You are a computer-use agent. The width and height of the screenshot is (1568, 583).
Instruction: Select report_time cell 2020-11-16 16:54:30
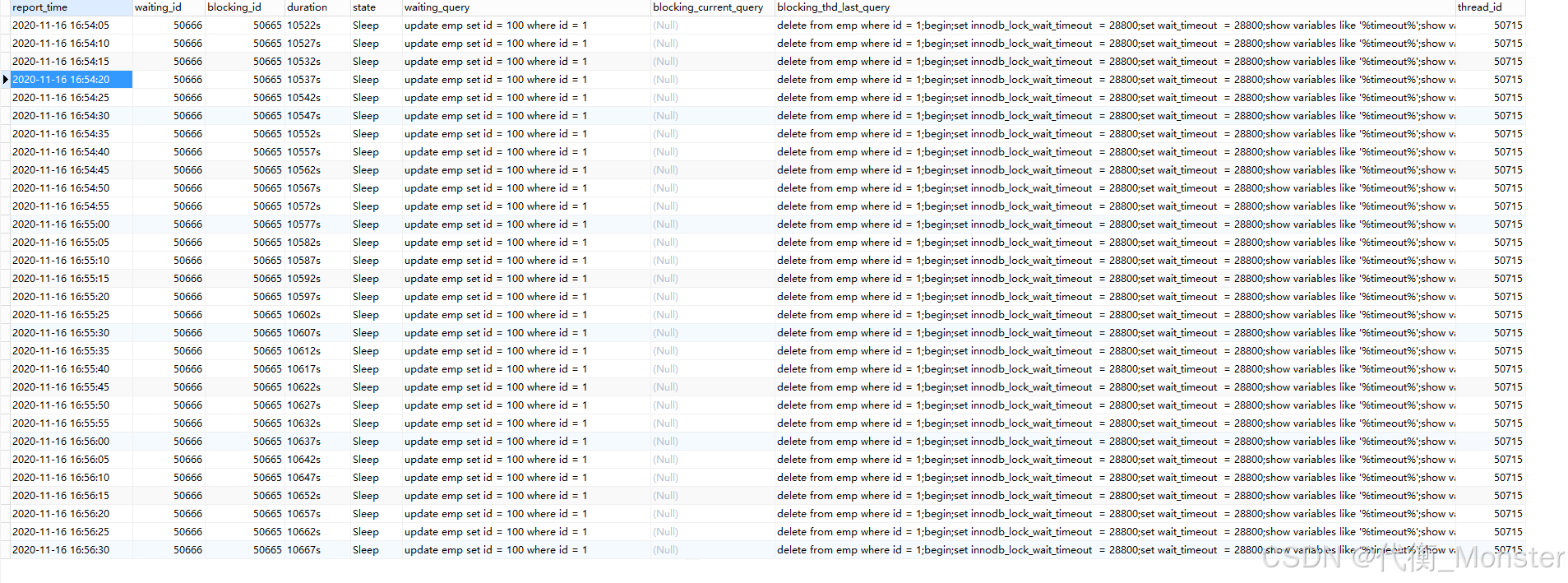(71, 116)
